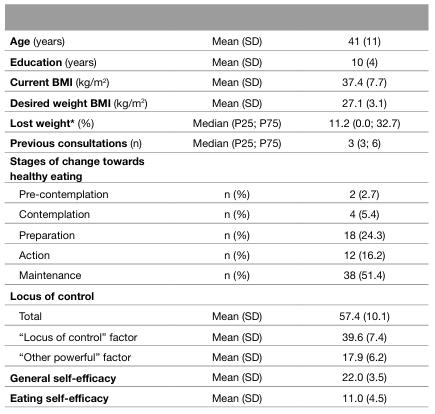
Task: Click the gray table header bar
Action: pyautogui.click(x=217, y=17)
